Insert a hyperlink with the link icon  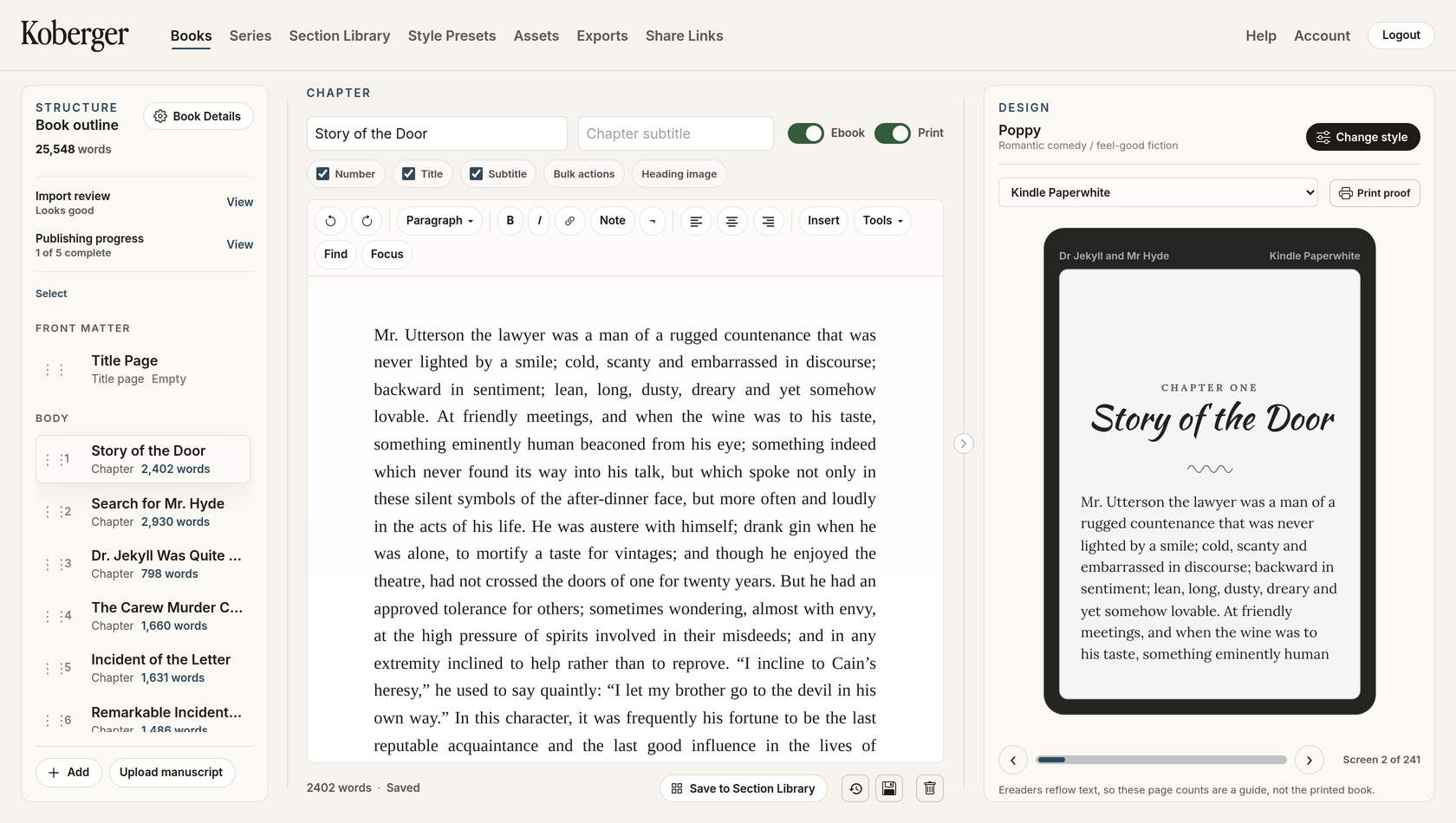tap(569, 221)
